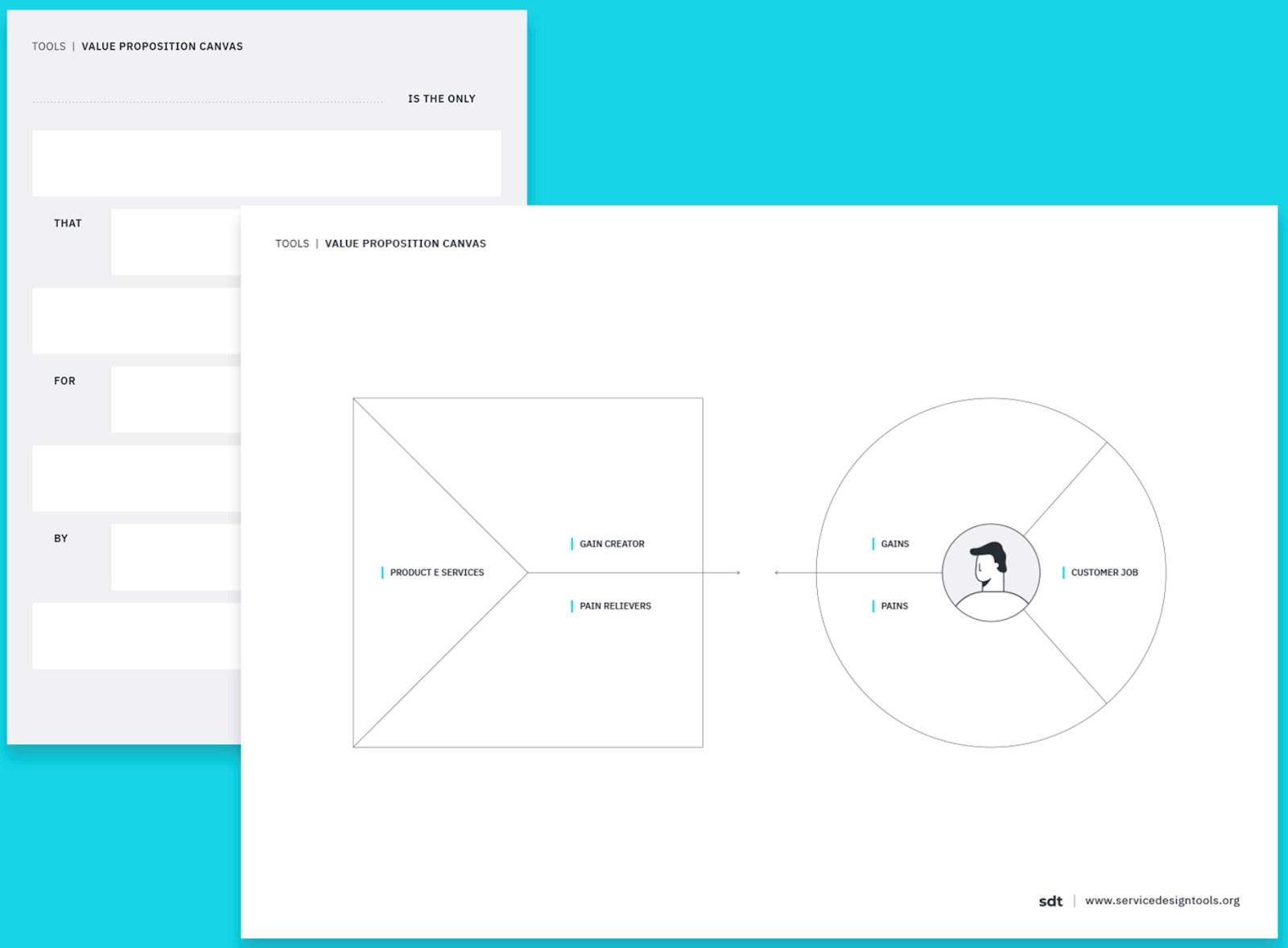Click the field beside the FOR label
Screen dimensions: 1288x948
(175, 400)
